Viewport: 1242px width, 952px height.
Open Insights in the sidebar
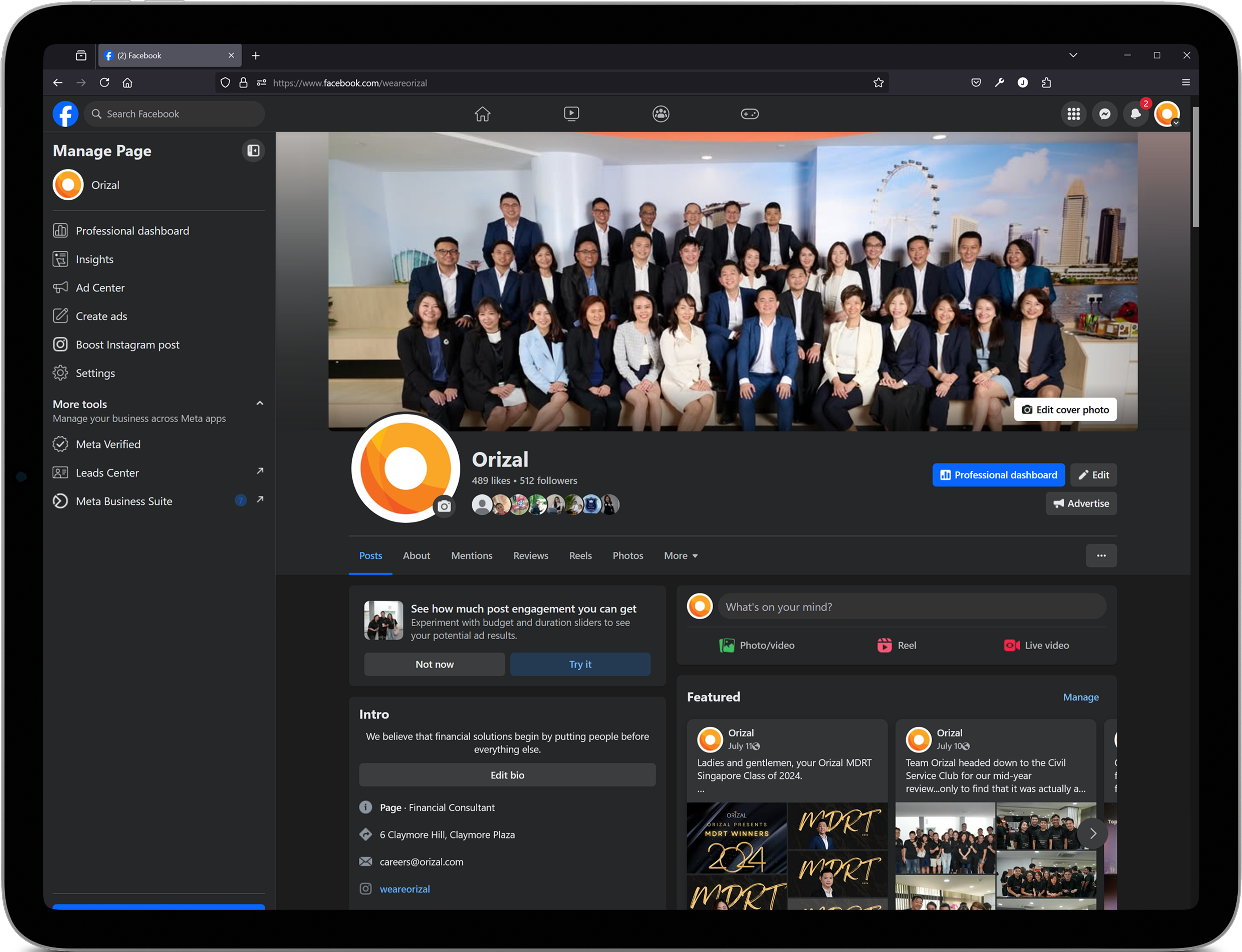click(x=159, y=259)
